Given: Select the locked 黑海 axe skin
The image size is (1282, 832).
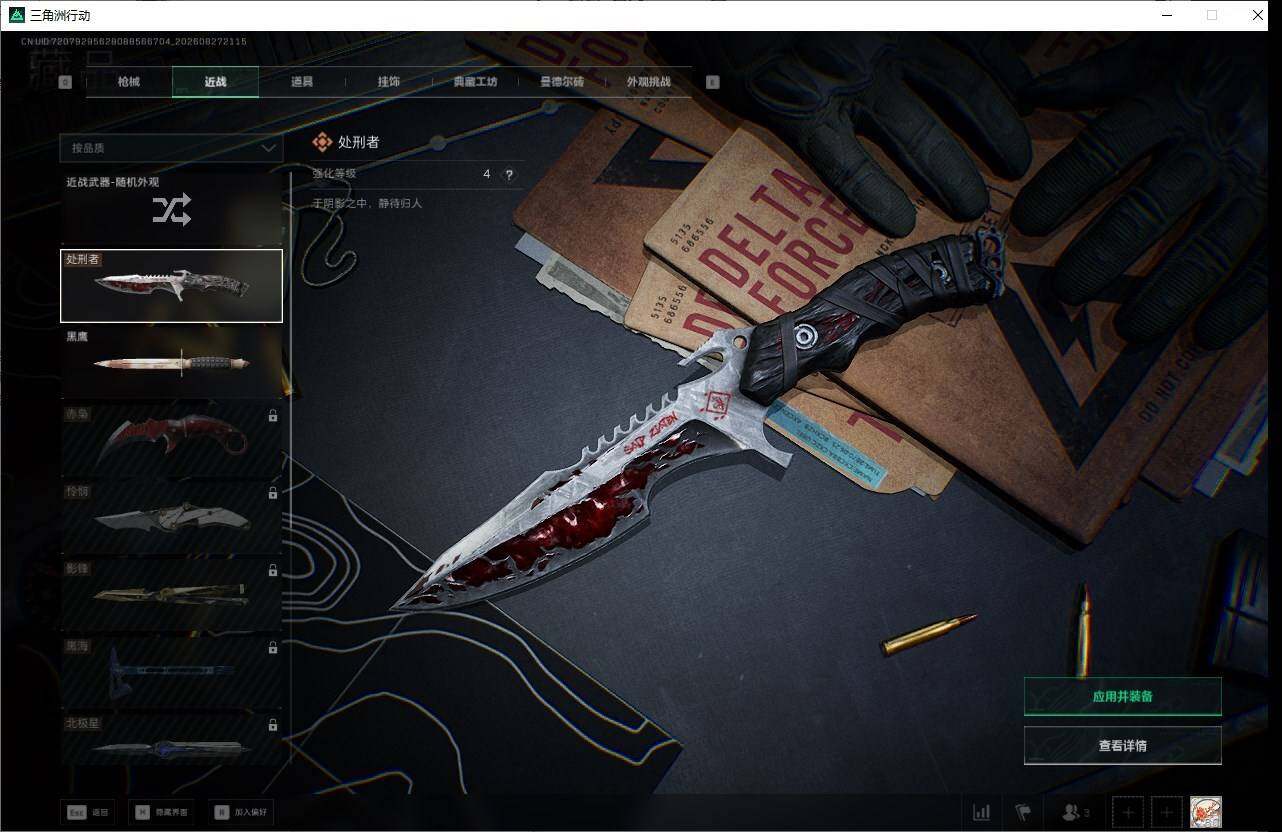Looking at the screenshot, I should (x=171, y=671).
